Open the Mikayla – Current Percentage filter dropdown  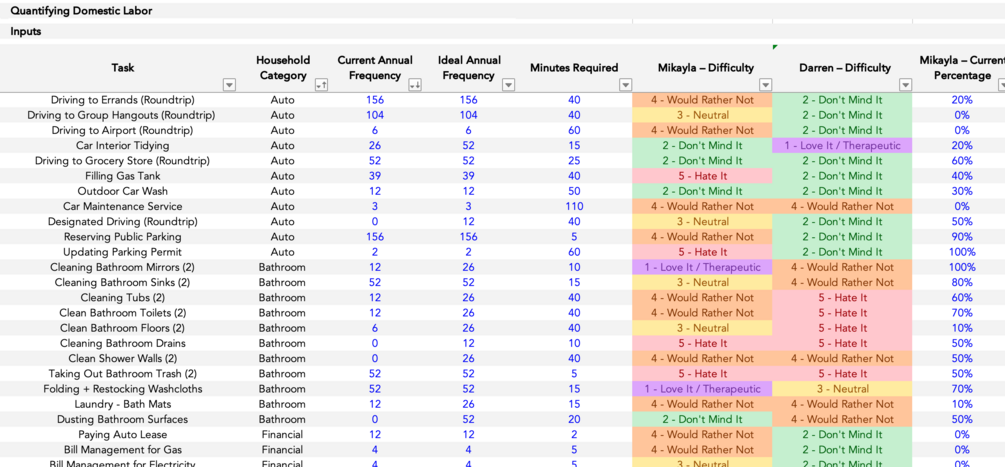1001,85
